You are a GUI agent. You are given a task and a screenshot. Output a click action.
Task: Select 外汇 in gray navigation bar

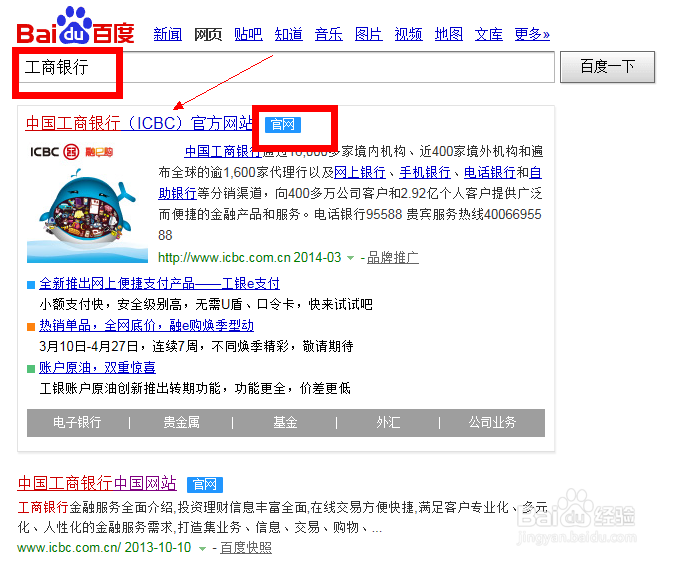[388, 423]
